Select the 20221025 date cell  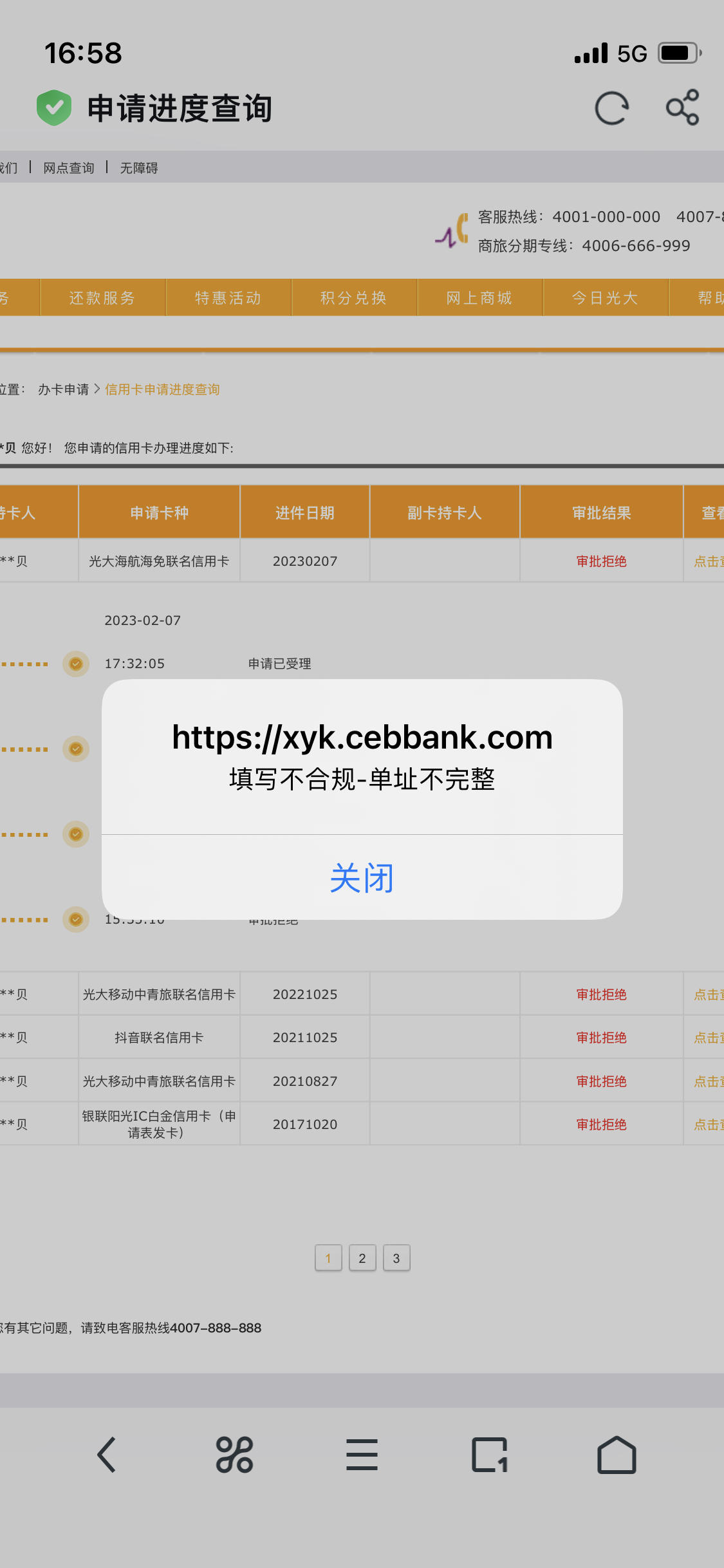(x=305, y=994)
